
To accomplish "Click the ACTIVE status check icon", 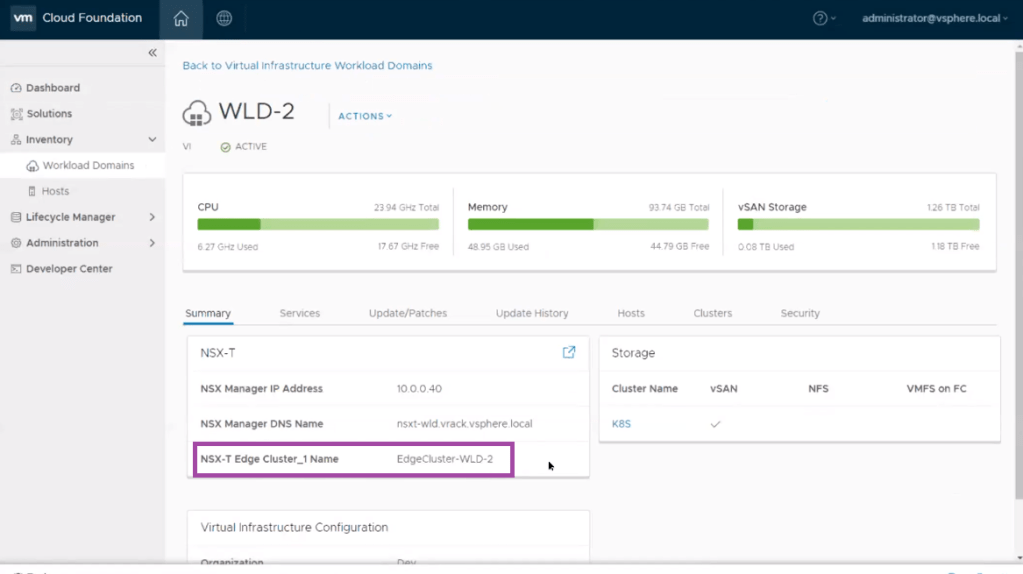I will pos(225,147).
